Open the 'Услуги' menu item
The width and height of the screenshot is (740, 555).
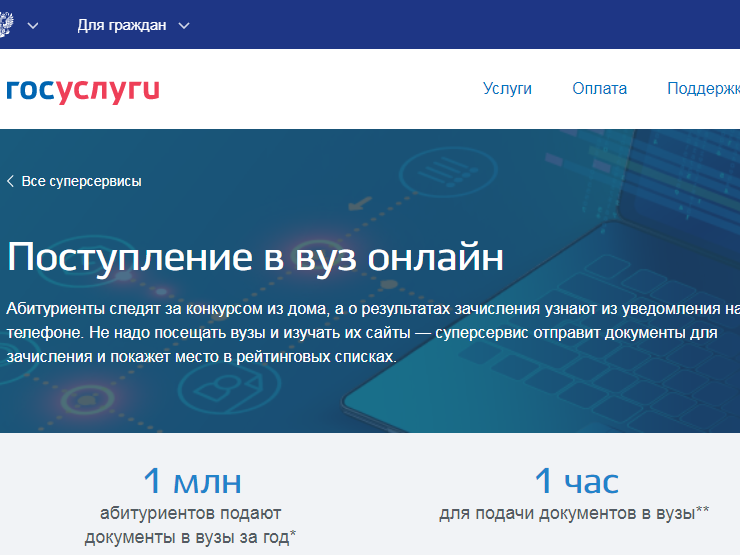tap(507, 88)
